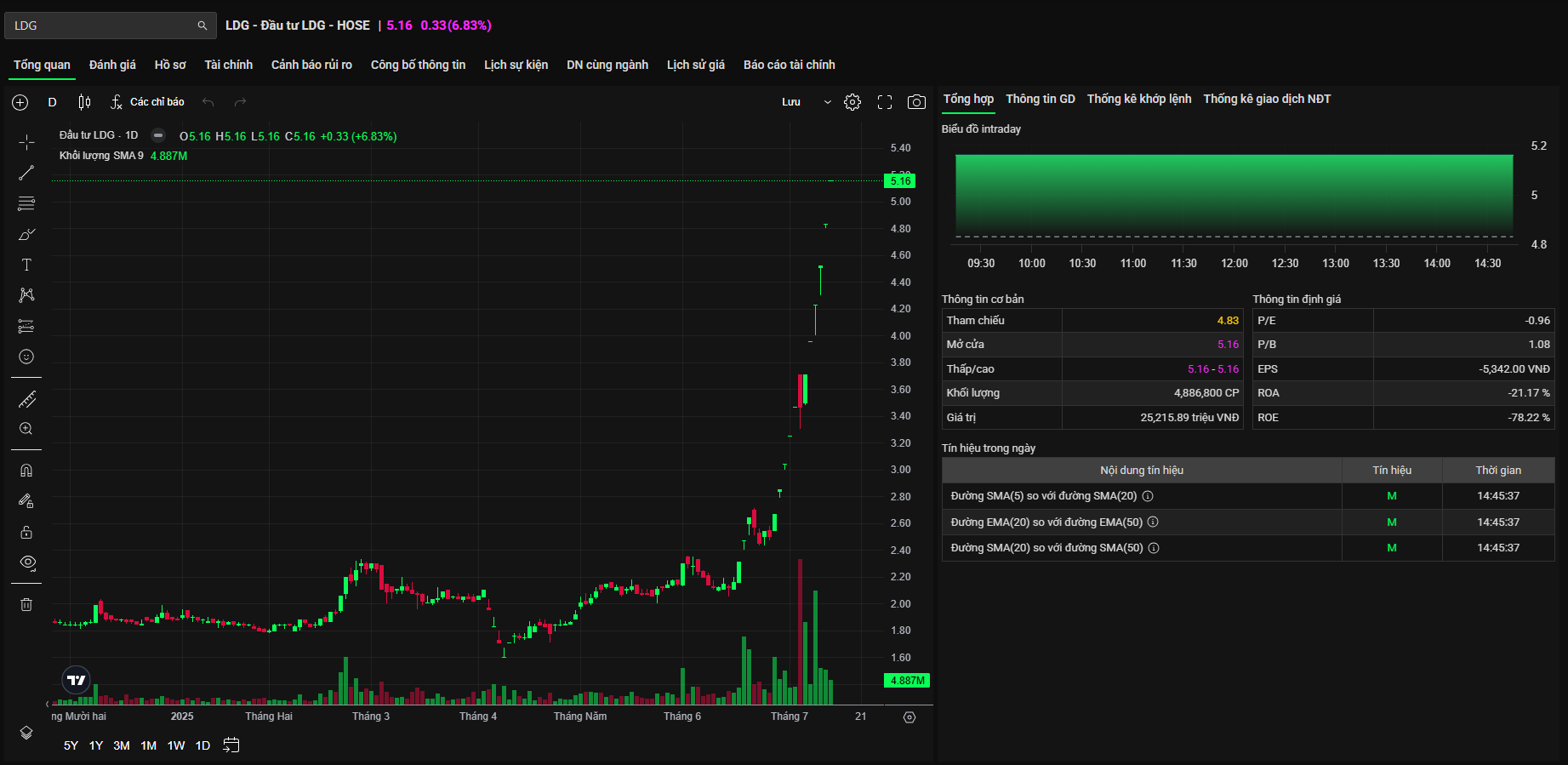Open the go to date icon

(x=231, y=745)
